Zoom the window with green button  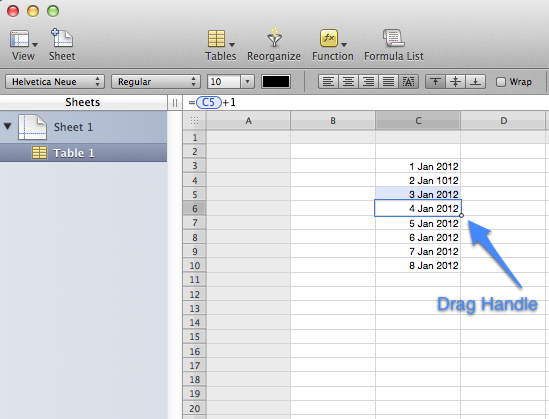coord(53,11)
